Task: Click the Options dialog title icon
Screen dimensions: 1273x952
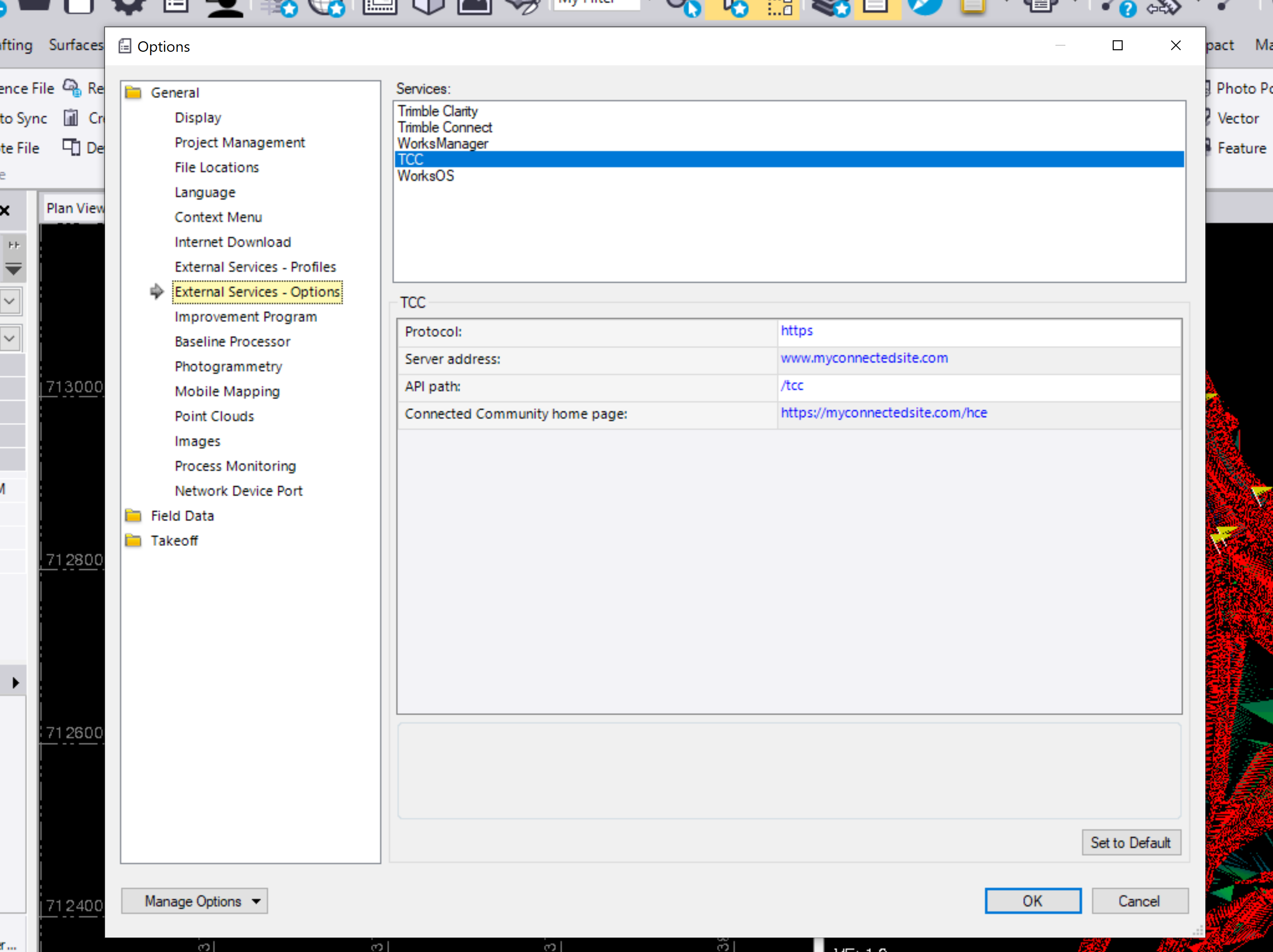Action: [x=124, y=47]
